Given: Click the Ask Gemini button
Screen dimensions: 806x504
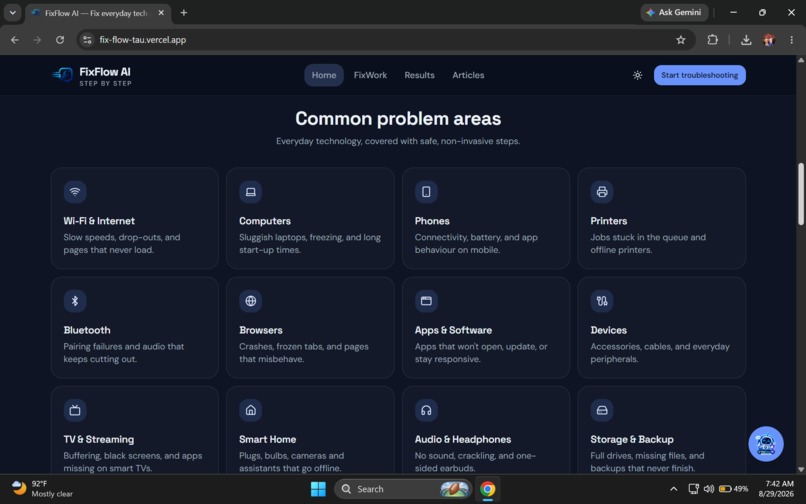Looking at the screenshot, I should (674, 12).
